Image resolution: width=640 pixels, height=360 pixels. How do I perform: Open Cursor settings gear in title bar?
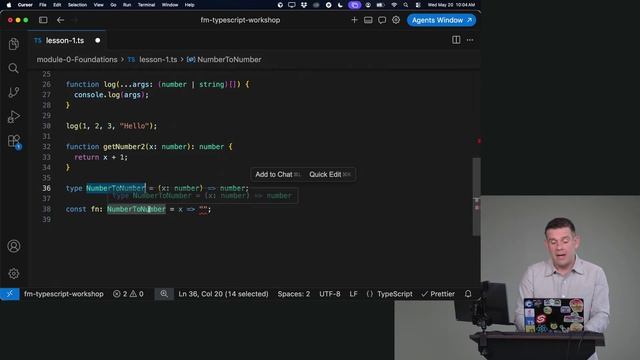(396, 20)
